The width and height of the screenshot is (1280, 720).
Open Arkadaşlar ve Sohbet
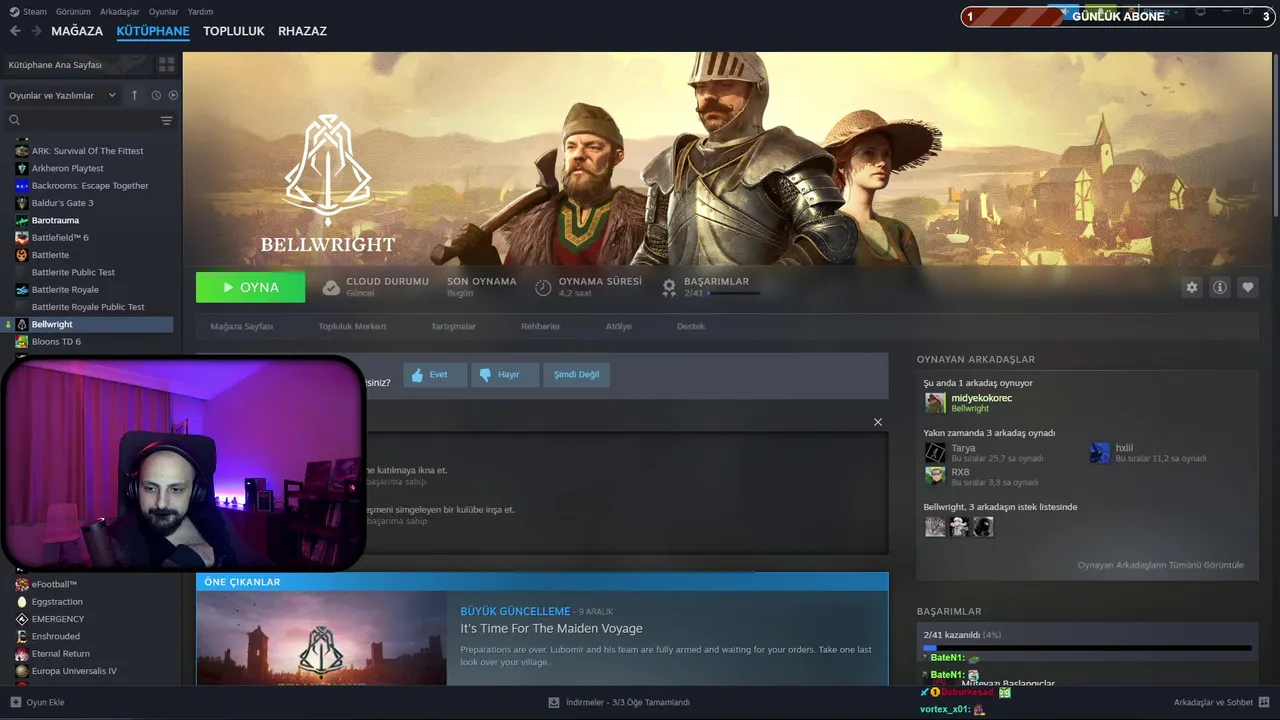tap(1222, 702)
